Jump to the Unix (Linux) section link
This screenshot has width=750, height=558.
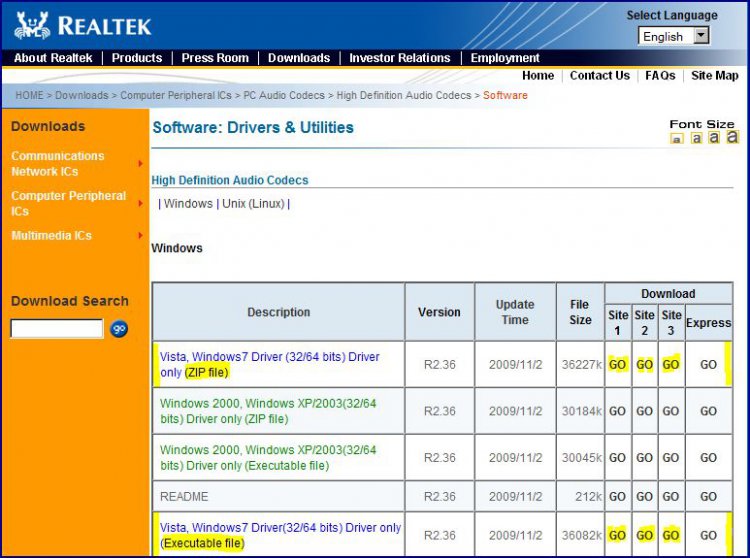(254, 204)
